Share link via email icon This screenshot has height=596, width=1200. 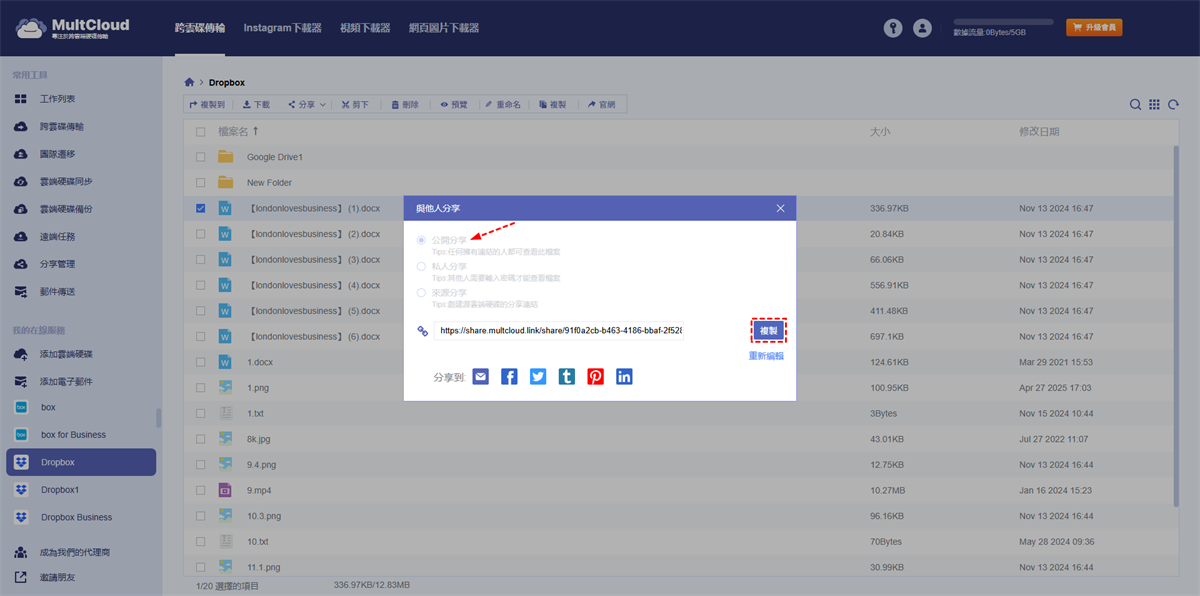481,377
